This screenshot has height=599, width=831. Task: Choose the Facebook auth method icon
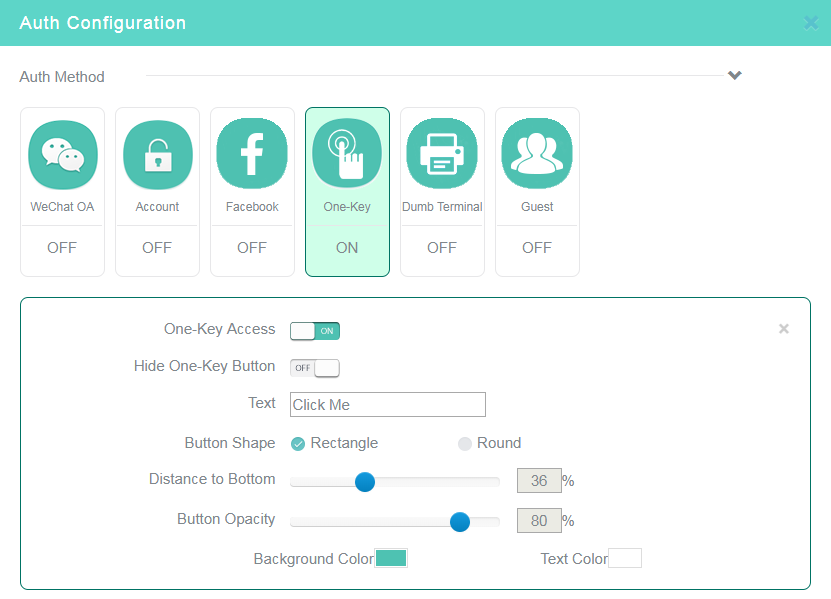pyautogui.click(x=252, y=154)
